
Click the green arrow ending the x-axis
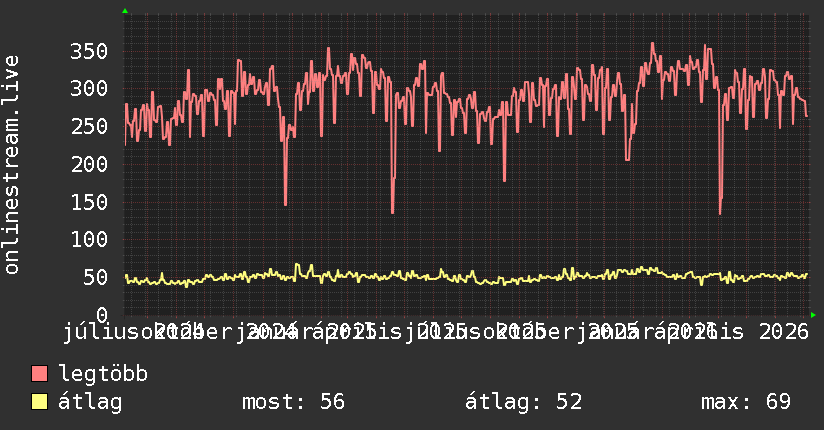pos(813,315)
